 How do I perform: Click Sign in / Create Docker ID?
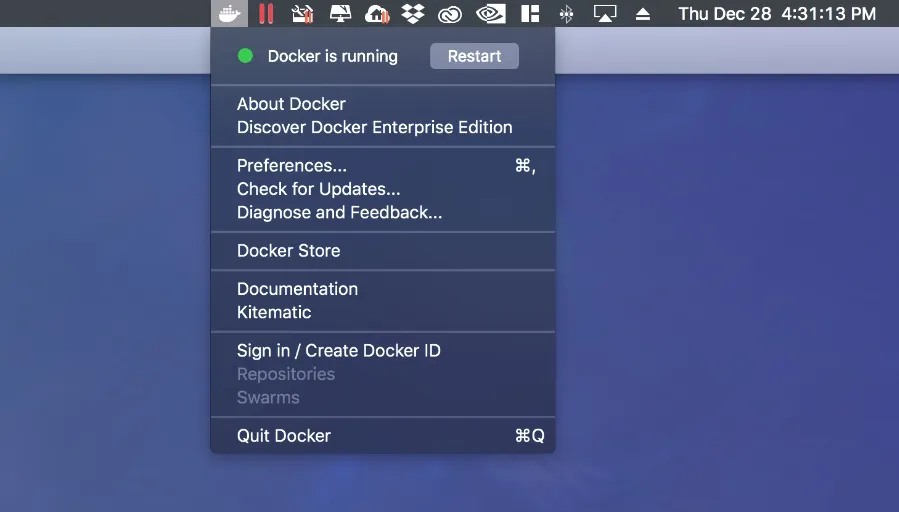(x=338, y=351)
